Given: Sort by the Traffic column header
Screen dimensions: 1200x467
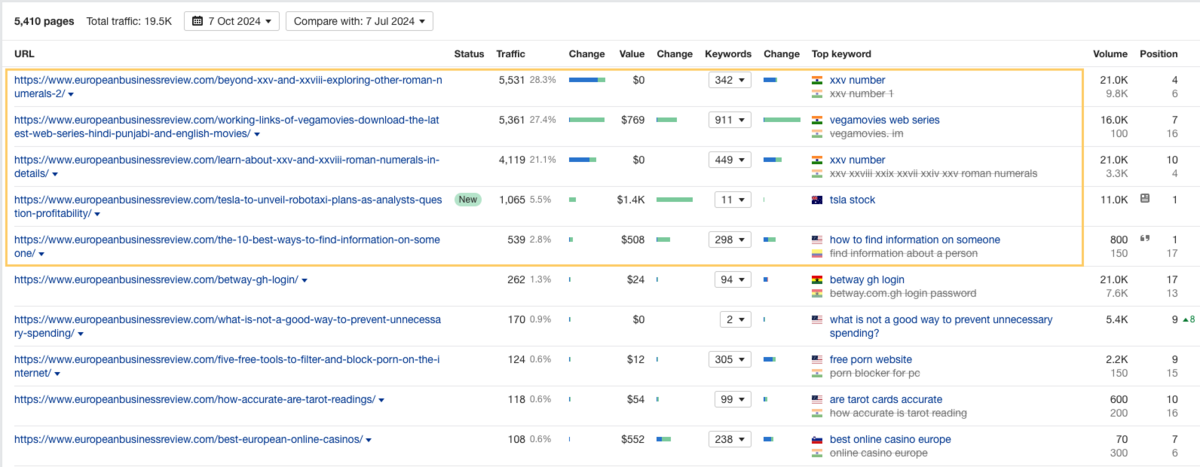Looking at the screenshot, I should tap(510, 54).
